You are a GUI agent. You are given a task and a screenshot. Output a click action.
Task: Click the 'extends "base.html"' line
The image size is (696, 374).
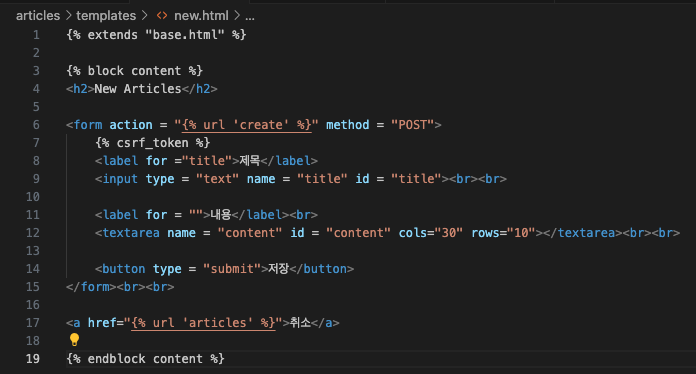coord(156,35)
